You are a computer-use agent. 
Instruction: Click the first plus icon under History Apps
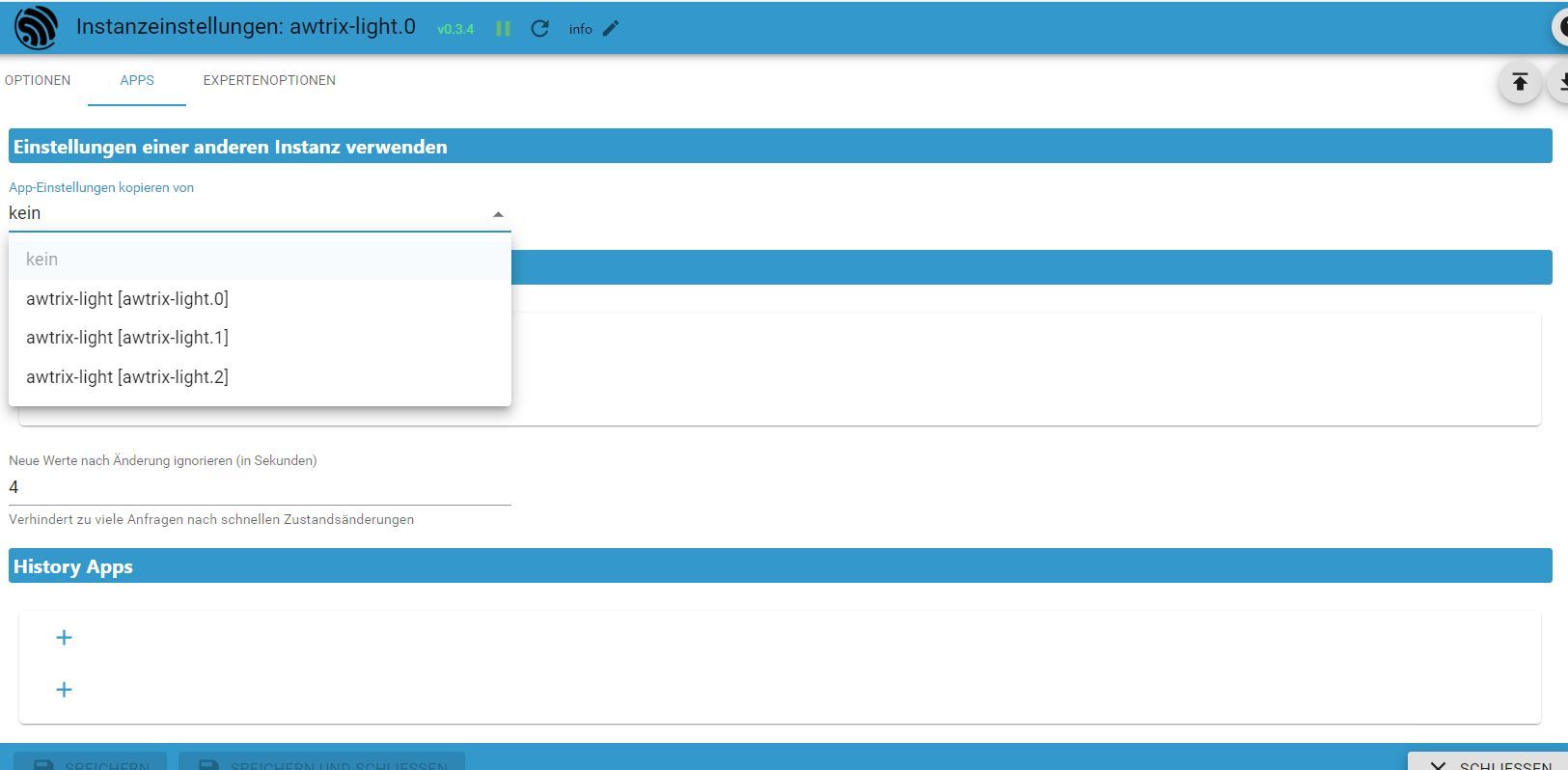click(64, 637)
